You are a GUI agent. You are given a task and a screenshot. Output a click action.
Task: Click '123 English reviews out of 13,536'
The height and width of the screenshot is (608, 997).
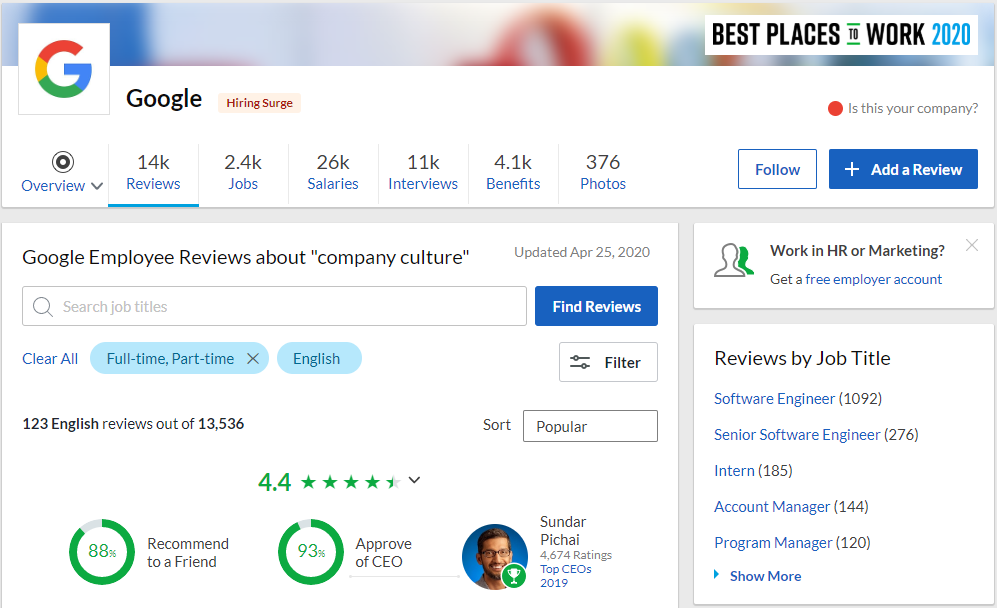coord(133,424)
